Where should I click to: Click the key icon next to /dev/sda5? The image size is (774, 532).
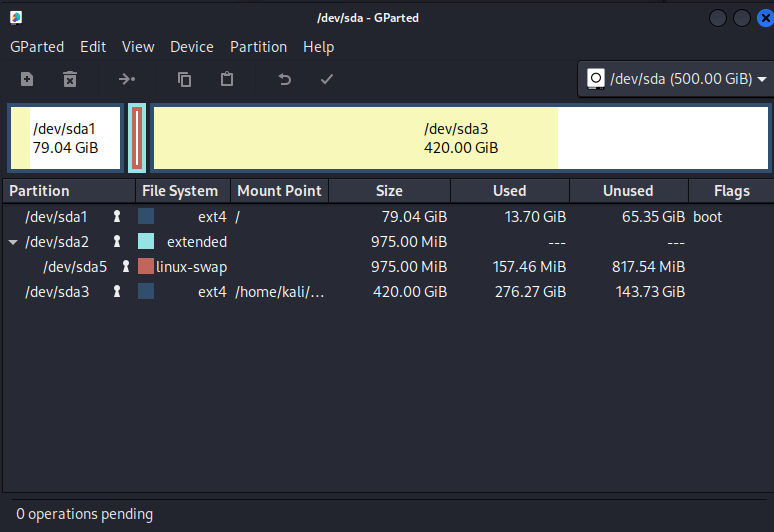point(126,267)
